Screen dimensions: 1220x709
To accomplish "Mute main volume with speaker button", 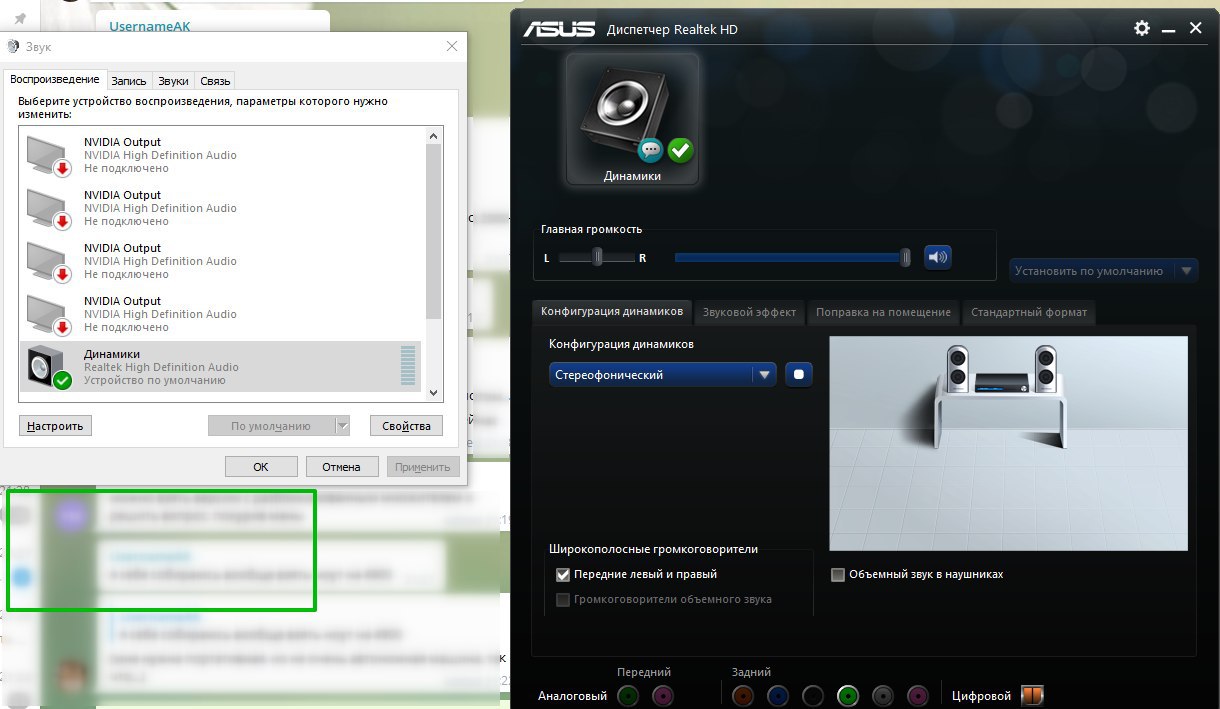I will click(938, 257).
